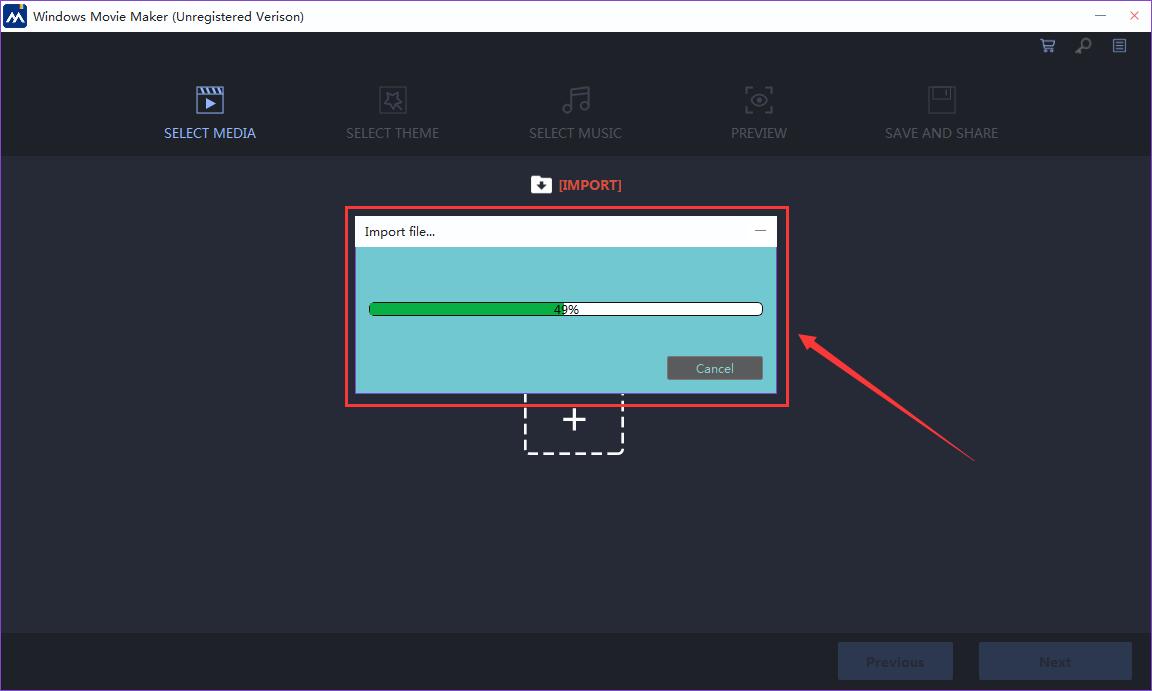
Task: Close the Windows Movie Maker window
Action: [x=1134, y=15]
